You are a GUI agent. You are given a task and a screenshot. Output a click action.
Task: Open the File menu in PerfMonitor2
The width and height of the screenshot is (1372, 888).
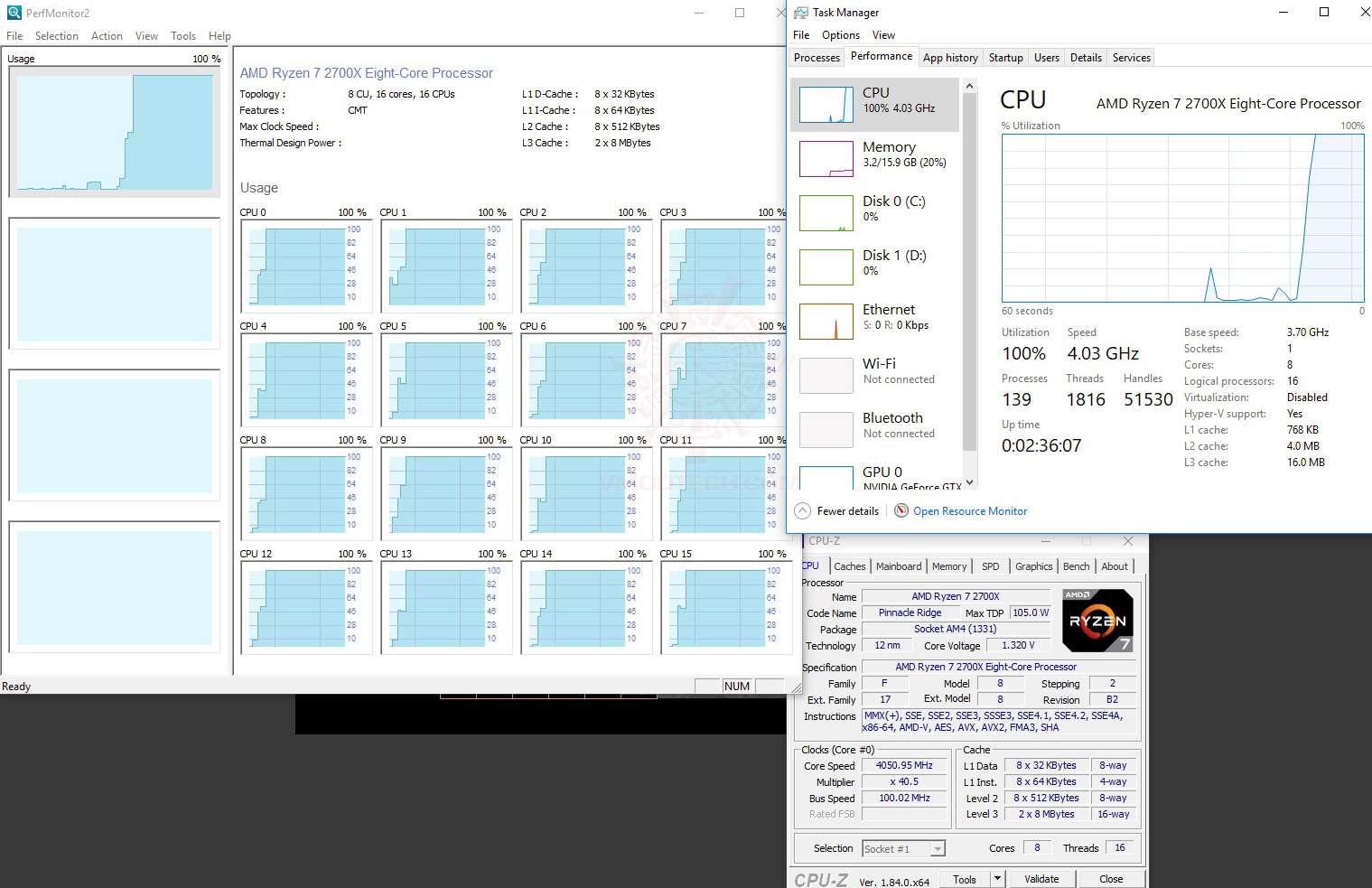click(14, 36)
